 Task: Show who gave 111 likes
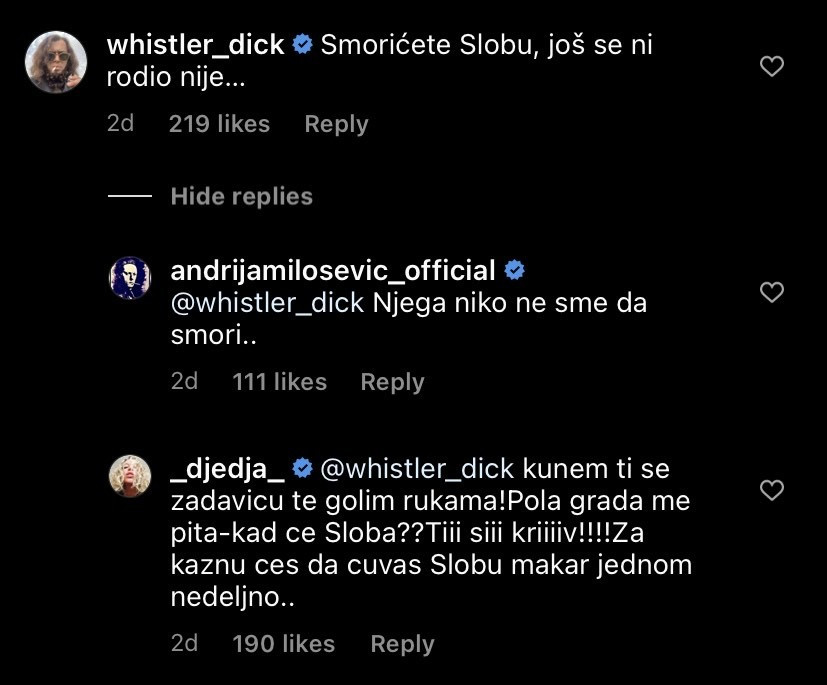279,382
